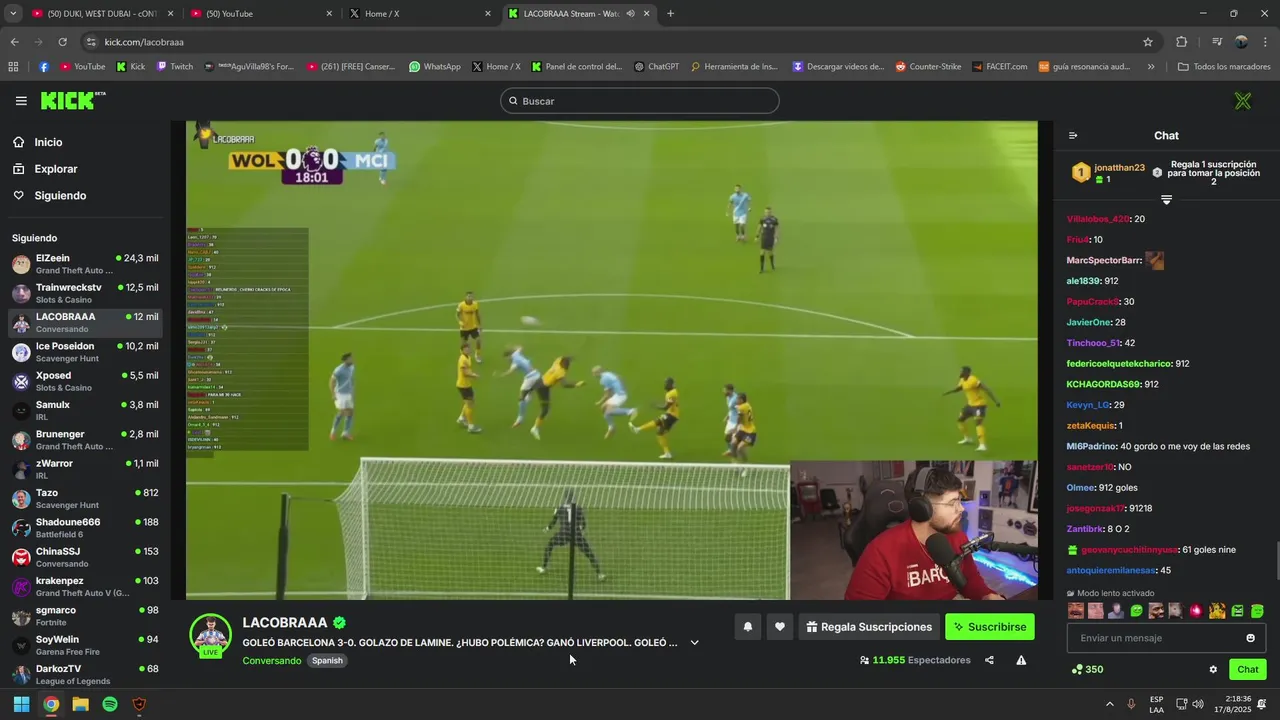1280x720 pixels.
Task: Open WhatsApp bookmark
Action: 434,67
